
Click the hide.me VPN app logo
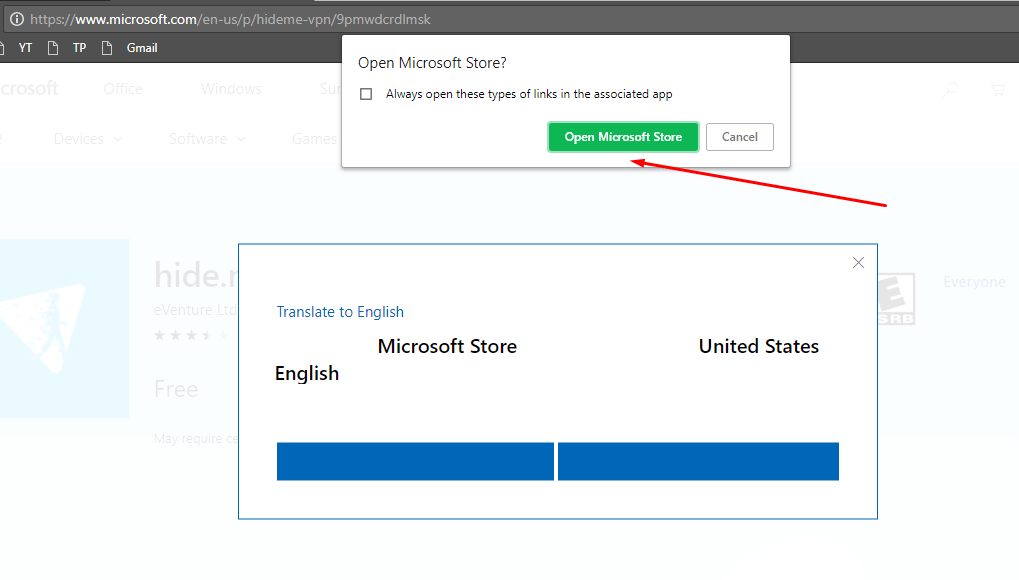tap(64, 328)
